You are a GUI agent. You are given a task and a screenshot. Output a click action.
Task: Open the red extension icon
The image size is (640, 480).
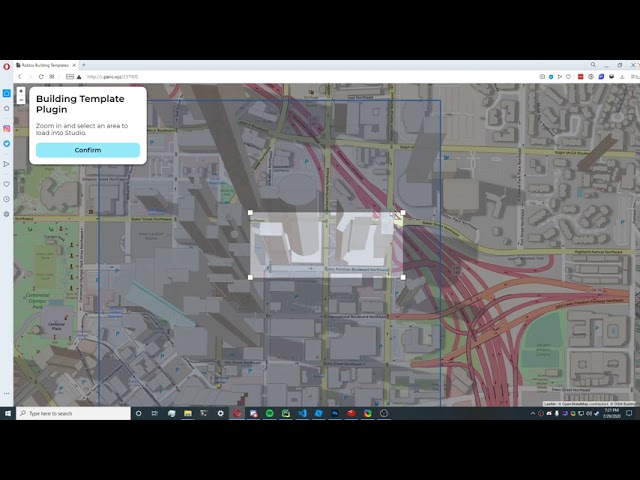coord(580,77)
